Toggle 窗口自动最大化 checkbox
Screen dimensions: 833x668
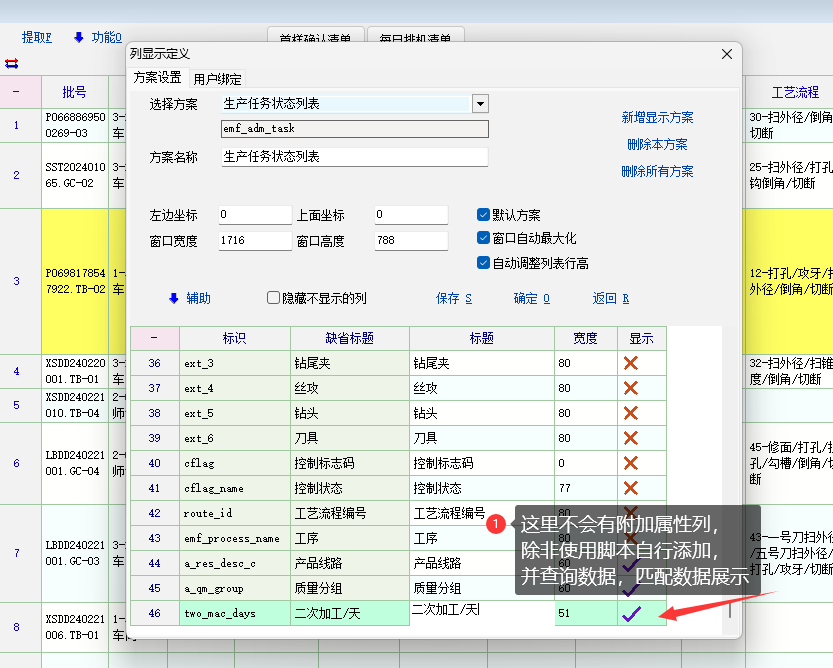[x=484, y=239]
